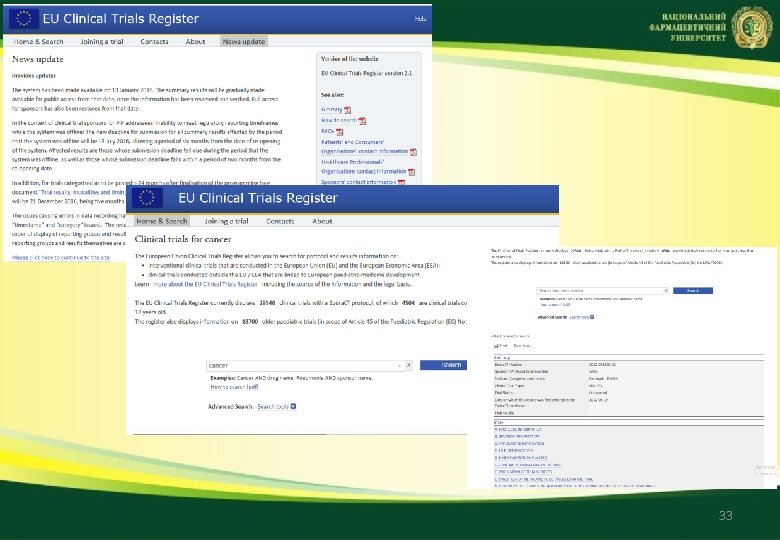The height and width of the screenshot is (540, 780).
Task: Expand Search tools arrow on cancer search page
Action: [x=293, y=406]
